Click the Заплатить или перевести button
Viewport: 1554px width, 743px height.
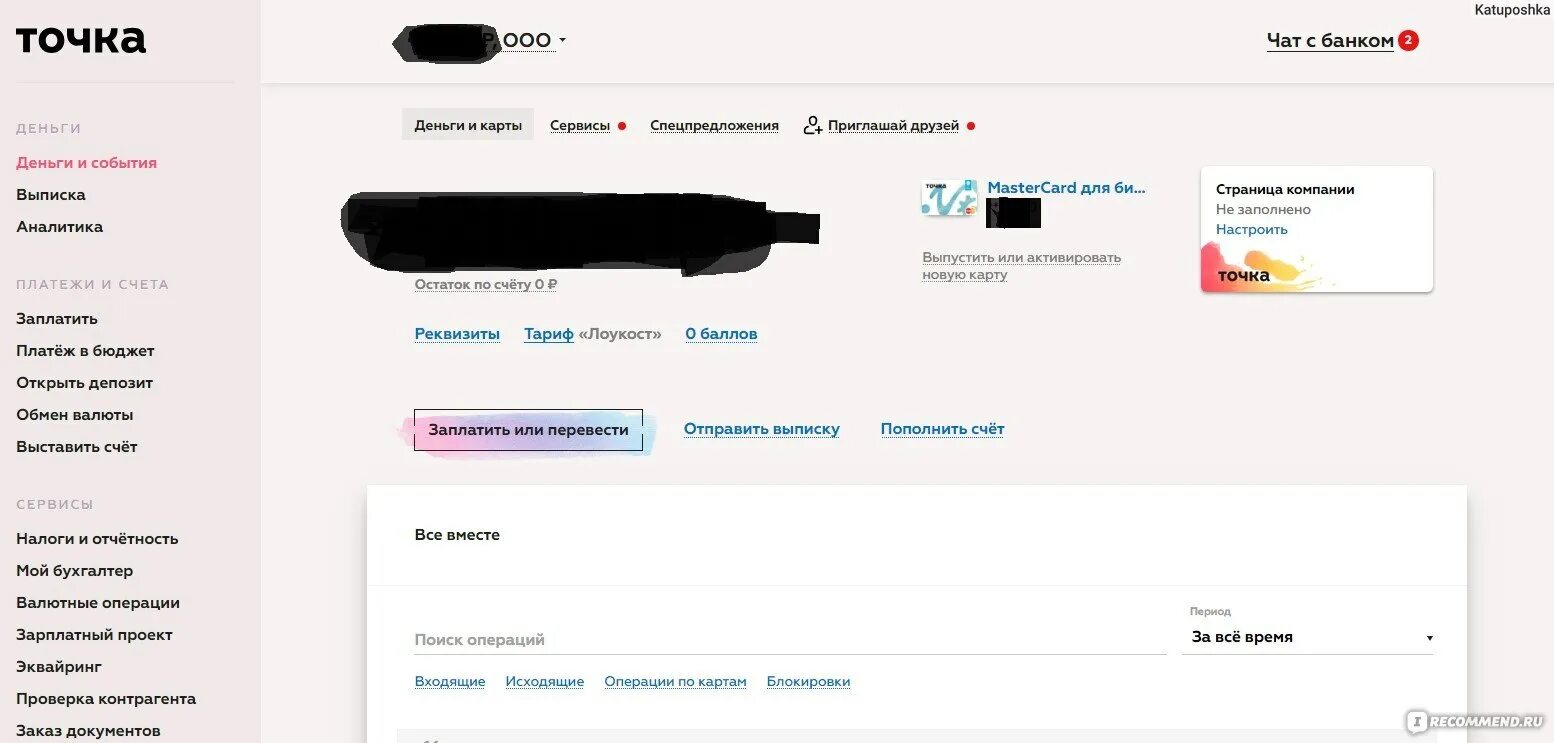point(528,430)
